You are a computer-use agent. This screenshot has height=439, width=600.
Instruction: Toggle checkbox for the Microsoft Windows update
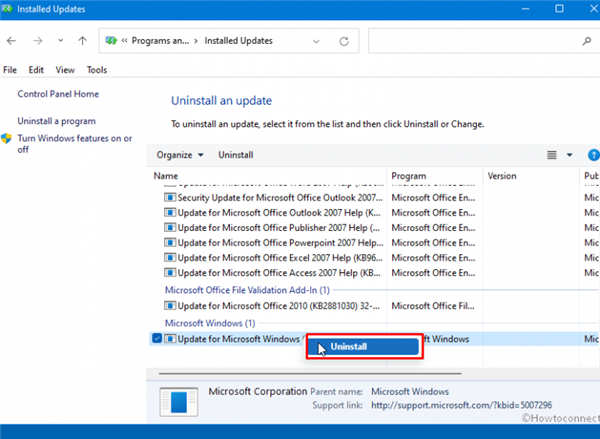157,339
